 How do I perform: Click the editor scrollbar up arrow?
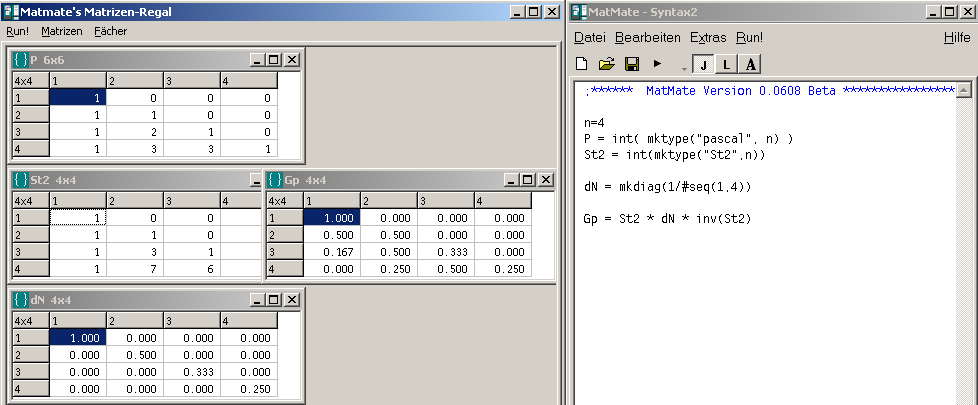963,91
